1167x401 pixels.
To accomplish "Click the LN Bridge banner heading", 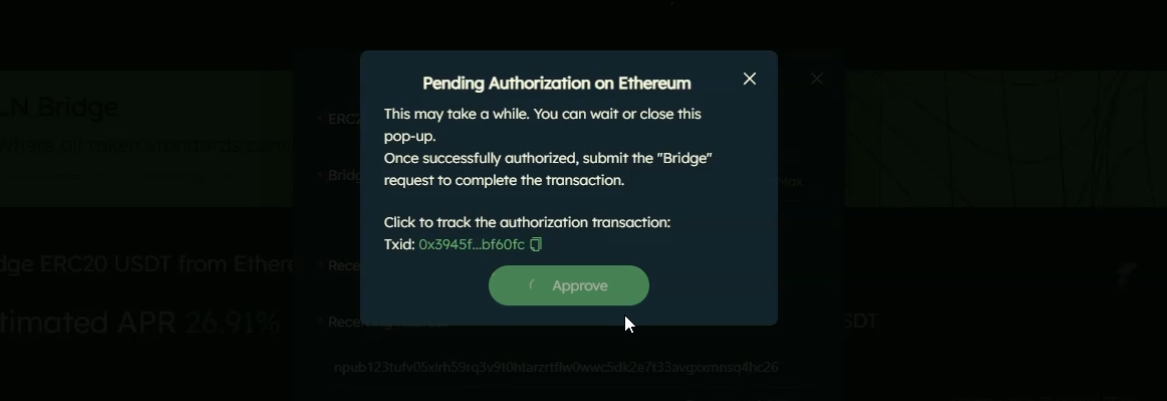I will coord(59,107).
